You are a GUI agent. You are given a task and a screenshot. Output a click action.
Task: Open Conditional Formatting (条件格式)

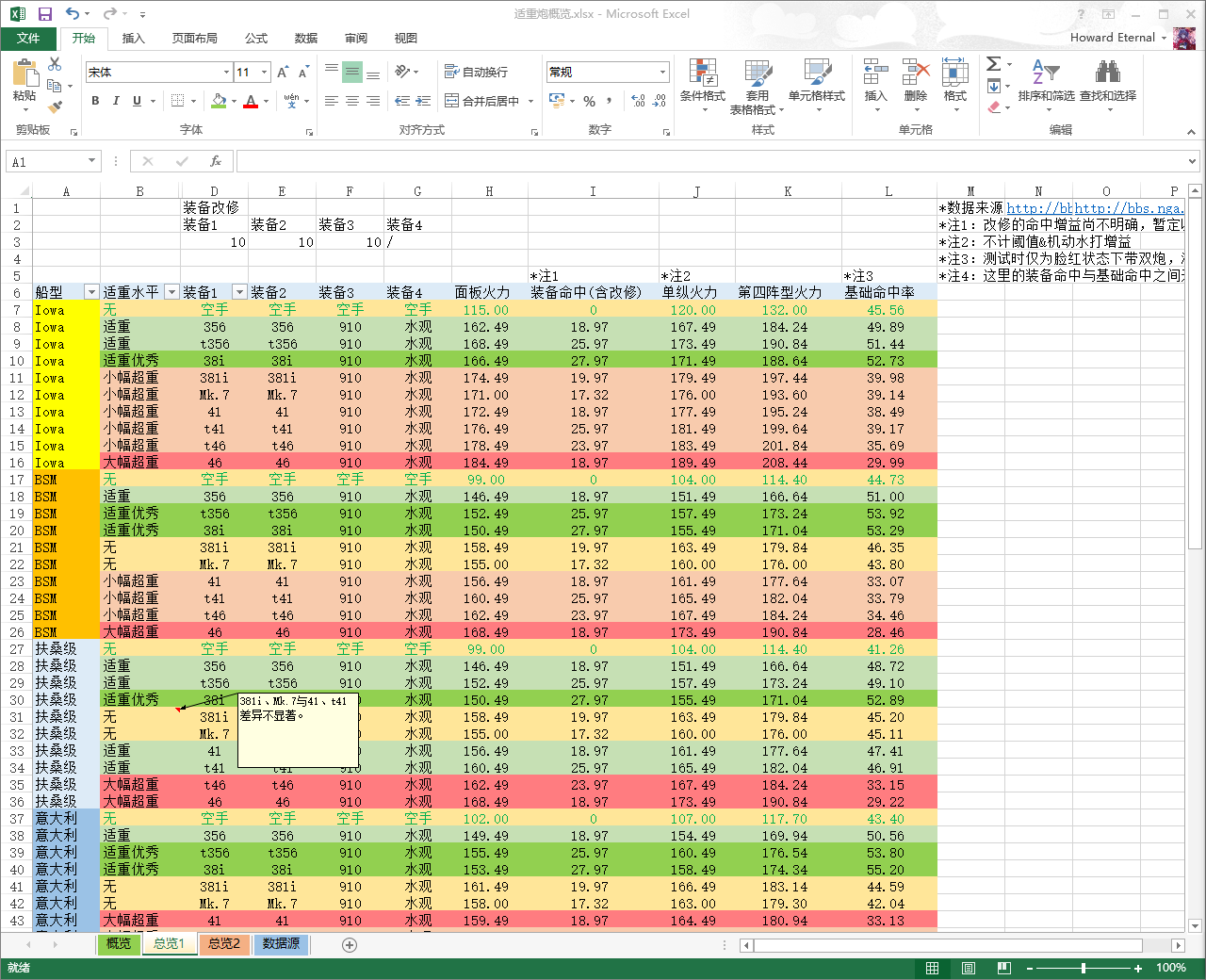702,87
